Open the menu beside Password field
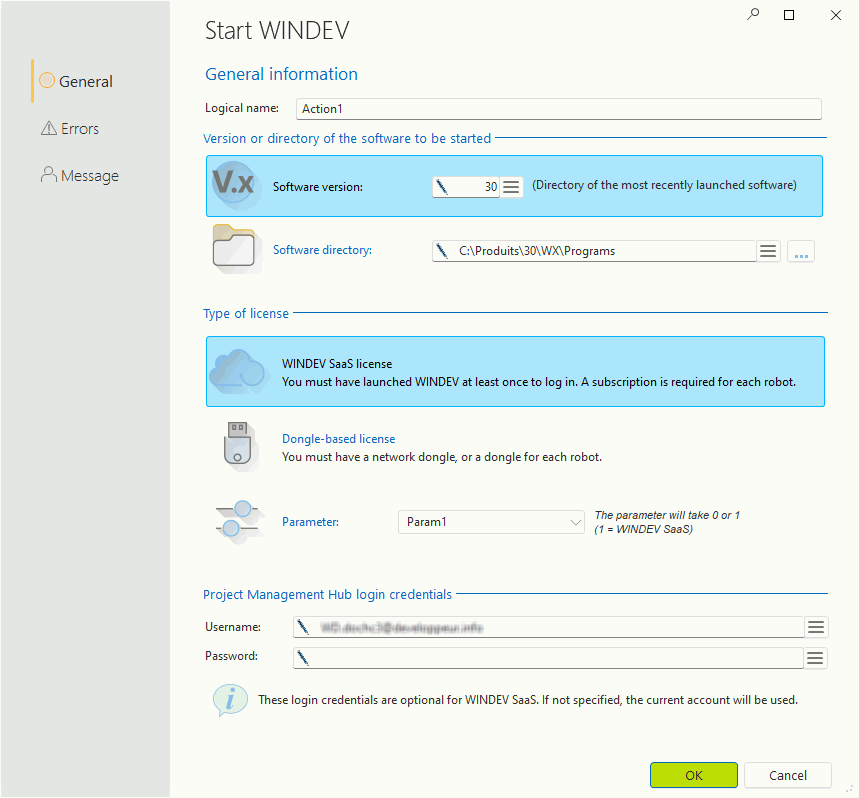This screenshot has height=798, width=859. 815,658
